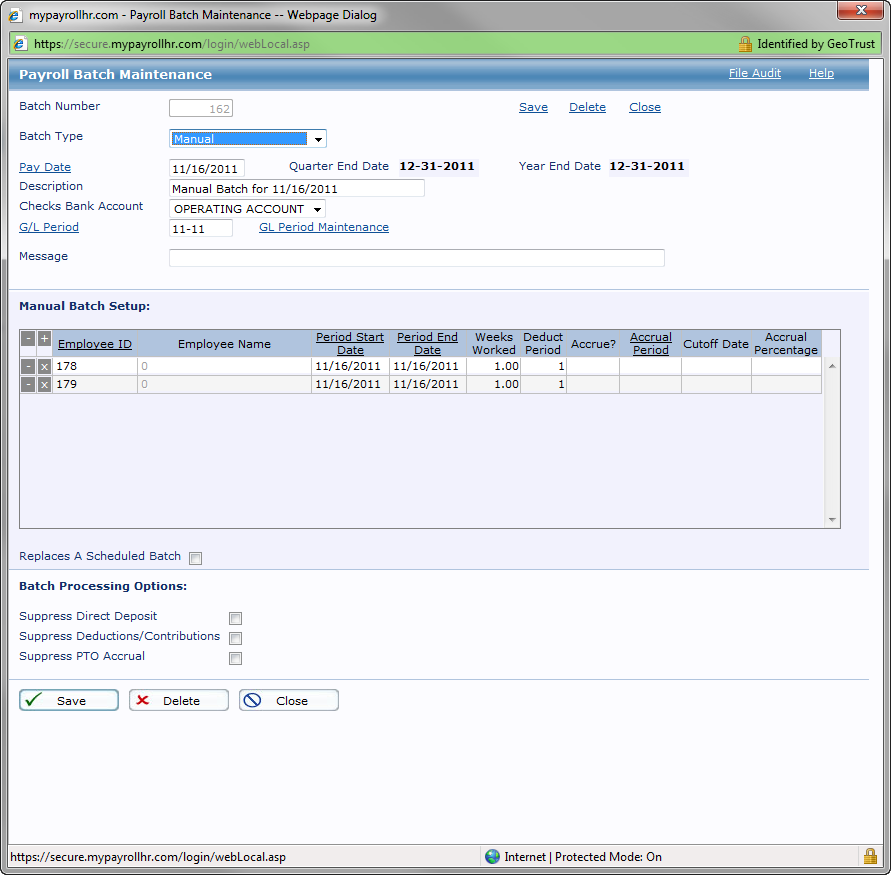Click the Employee Name cell for employee 178
Screen dimensions: 891x875
click(x=224, y=366)
